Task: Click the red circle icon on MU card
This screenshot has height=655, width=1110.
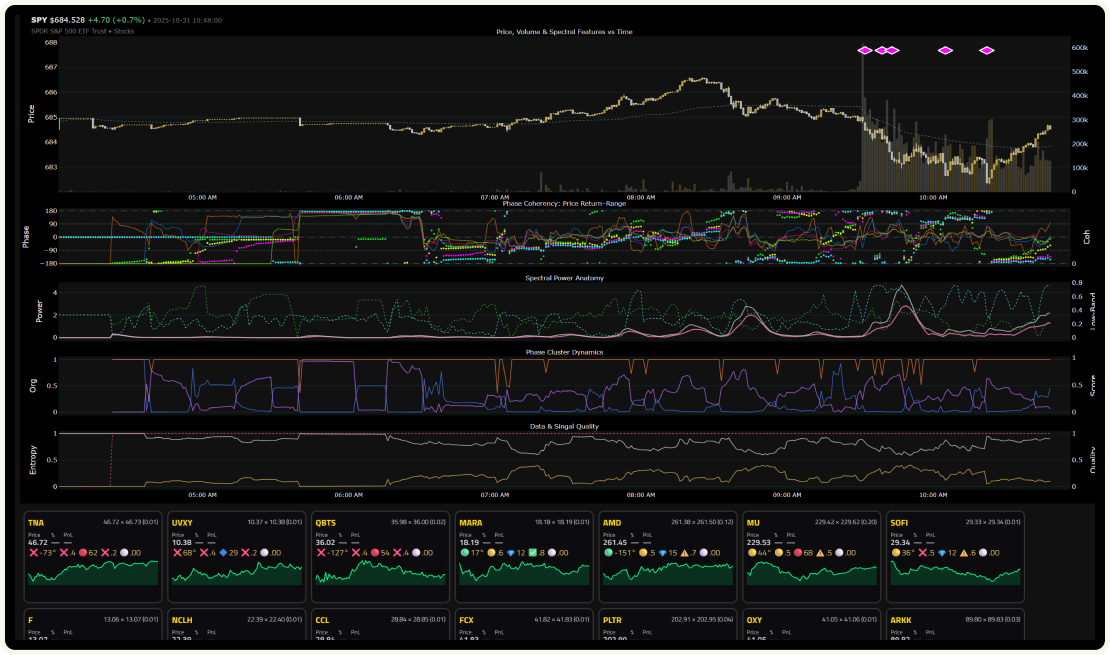Action: pos(797,553)
